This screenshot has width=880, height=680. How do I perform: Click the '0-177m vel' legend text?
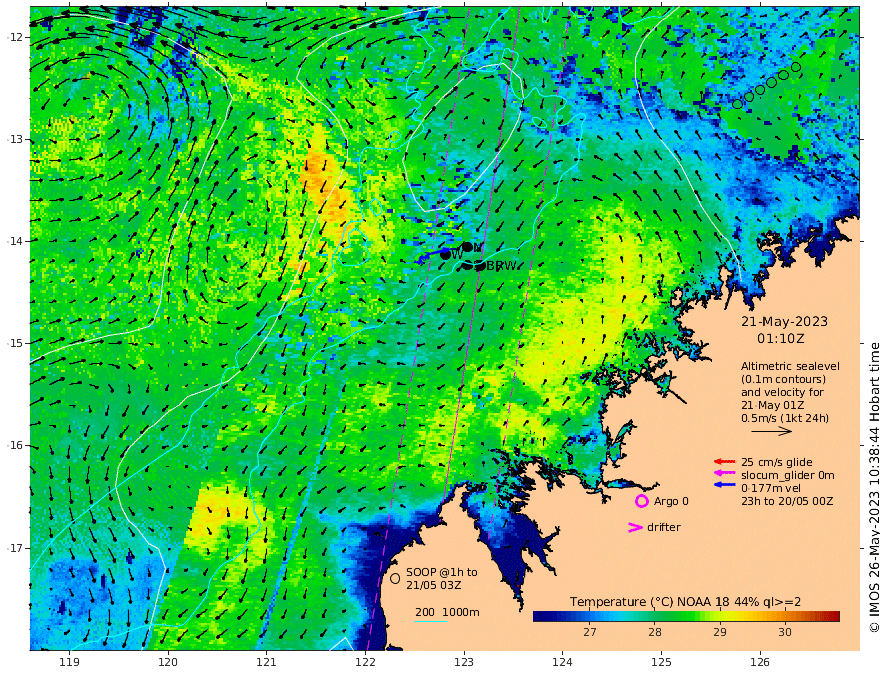pos(771,488)
